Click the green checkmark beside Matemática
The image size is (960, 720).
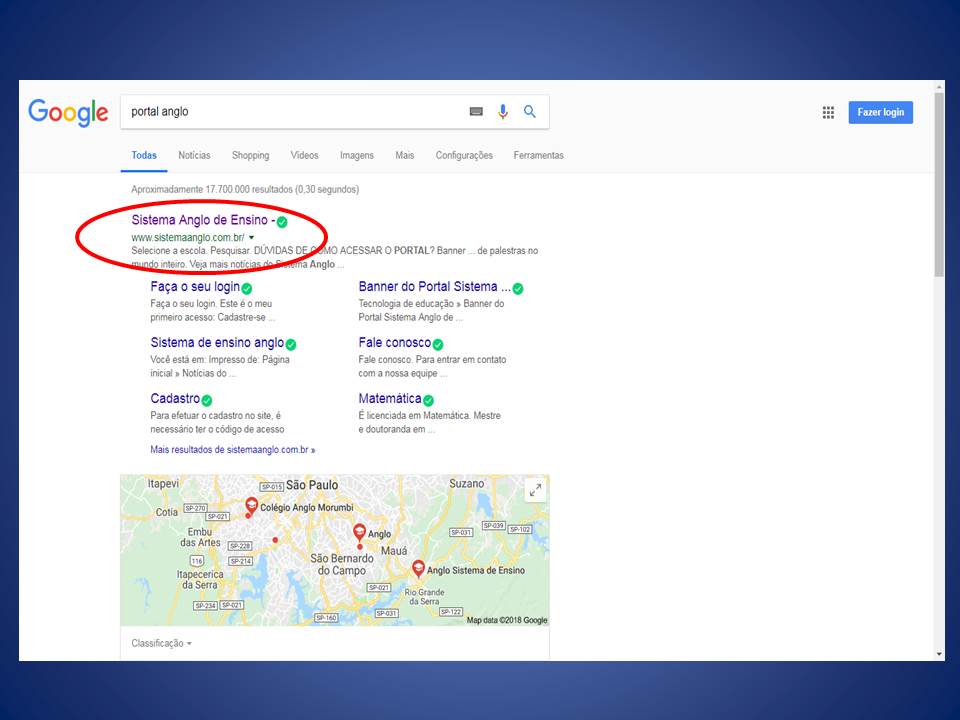point(429,400)
